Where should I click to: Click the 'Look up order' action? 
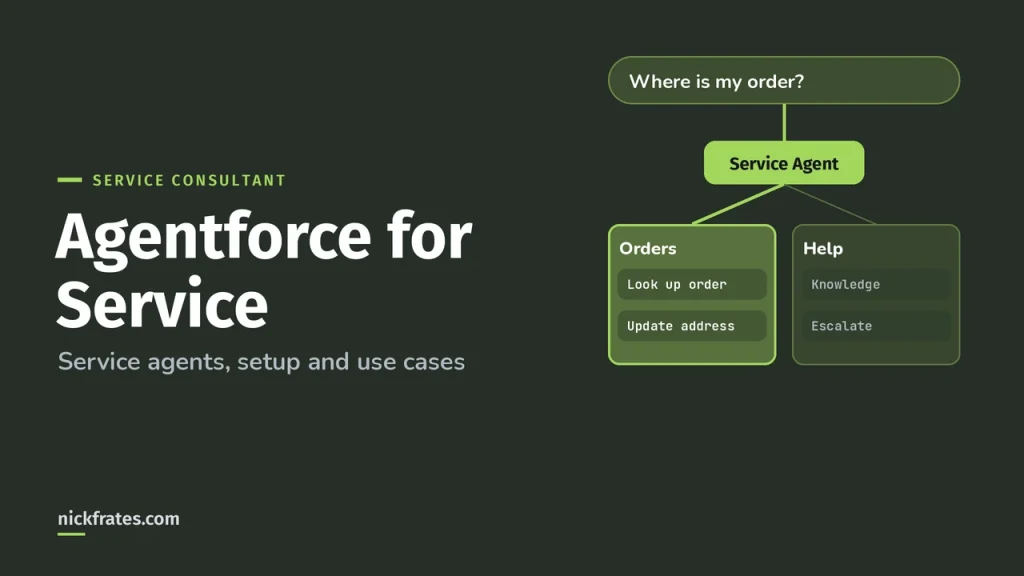pyautogui.click(x=692, y=285)
